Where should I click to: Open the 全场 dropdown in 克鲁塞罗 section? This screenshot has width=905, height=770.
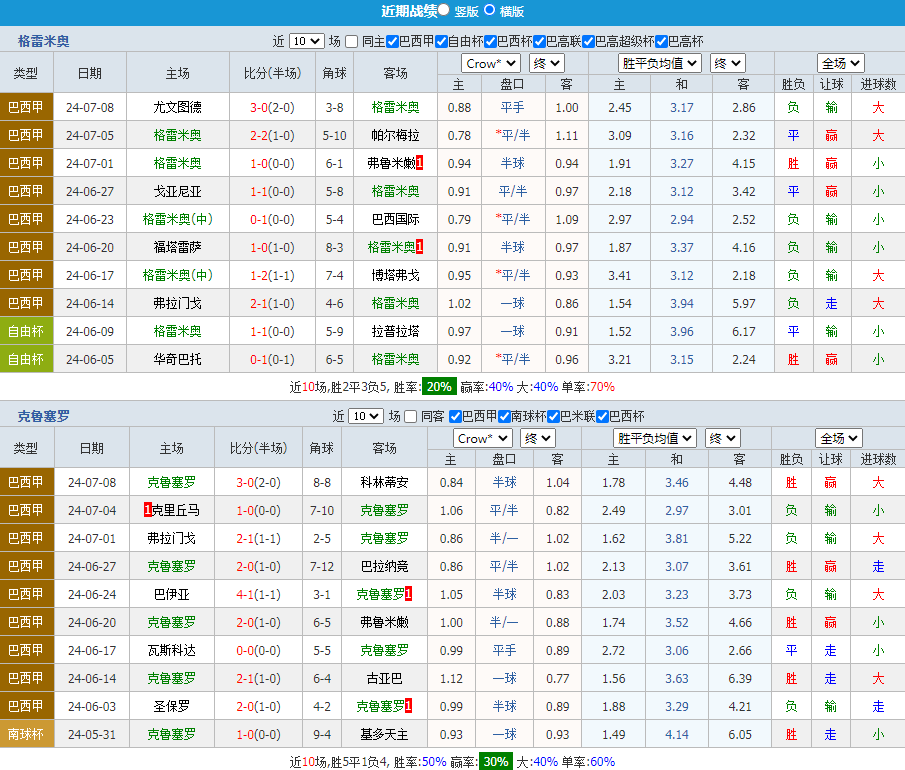(x=838, y=438)
